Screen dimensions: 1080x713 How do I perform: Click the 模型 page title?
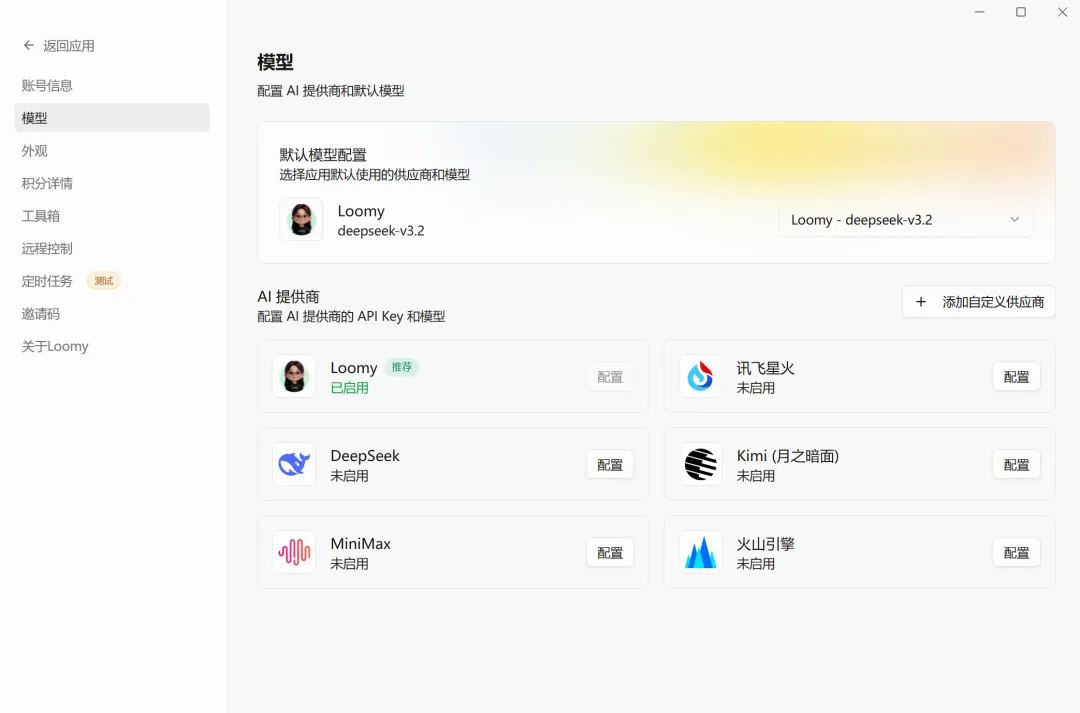(x=276, y=62)
